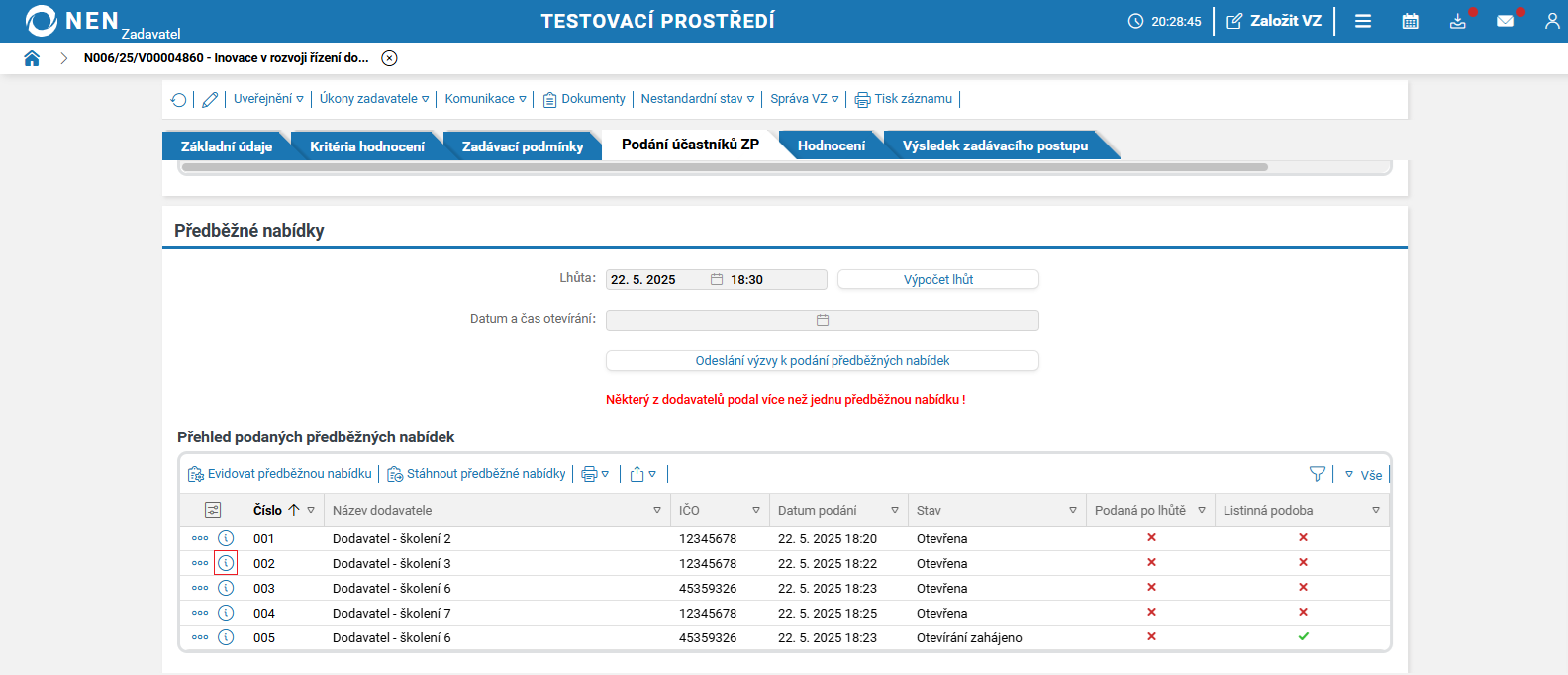1568x675 pixels.
Task: Switch to Výsledek zadávacího postupu tab
Action: 995,146
